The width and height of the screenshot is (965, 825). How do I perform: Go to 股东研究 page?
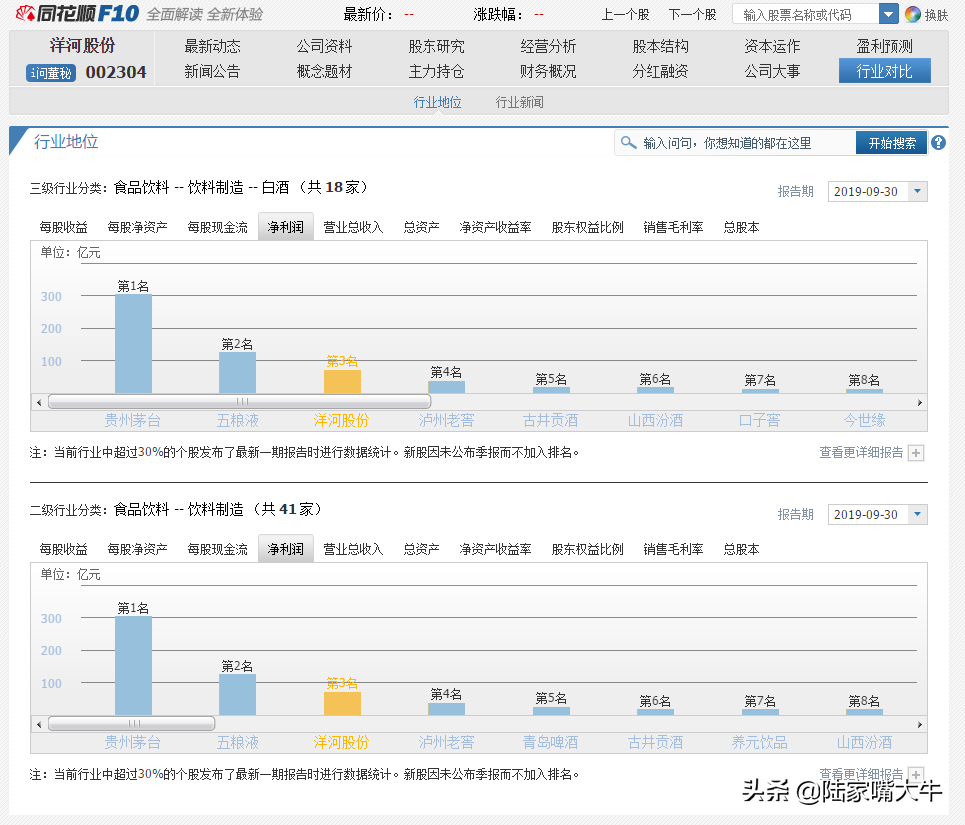[436, 46]
